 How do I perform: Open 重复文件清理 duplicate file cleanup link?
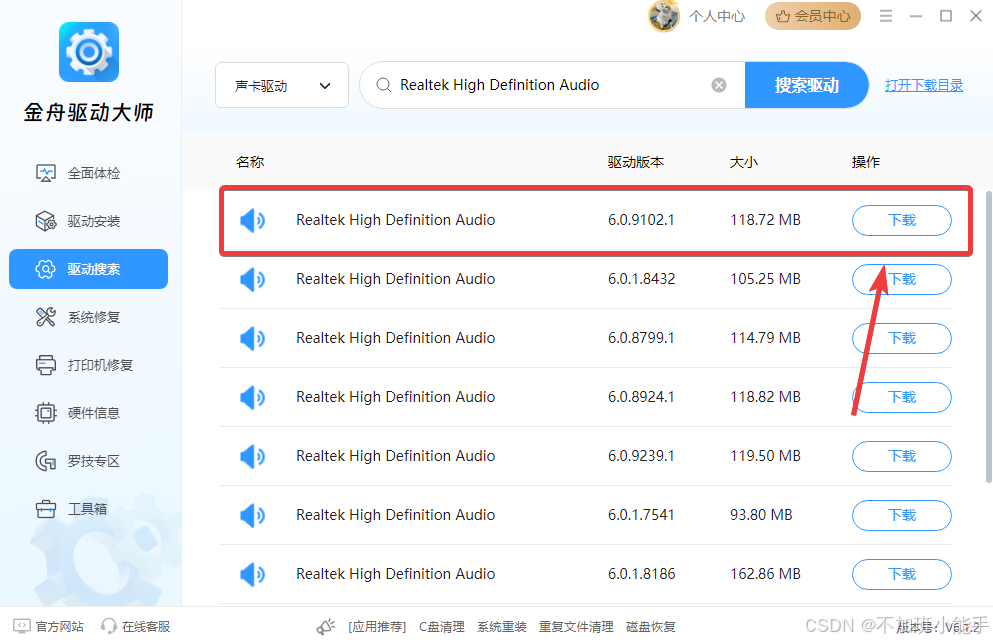tap(576, 627)
